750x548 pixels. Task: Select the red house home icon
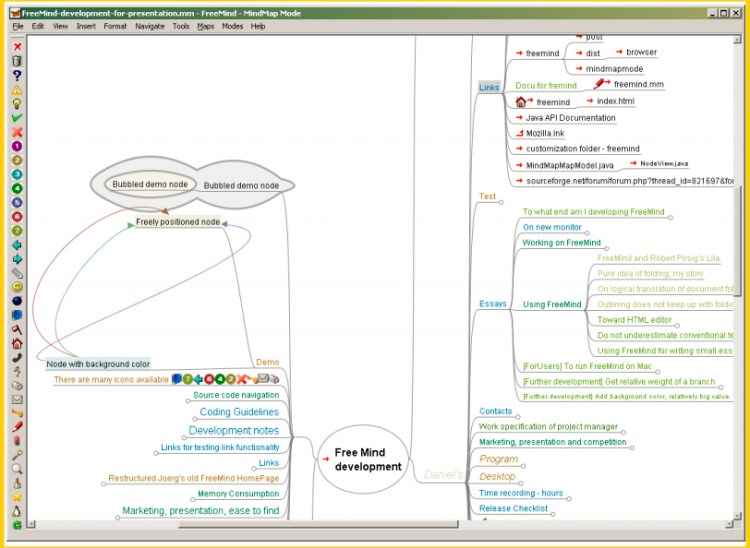coord(17,343)
